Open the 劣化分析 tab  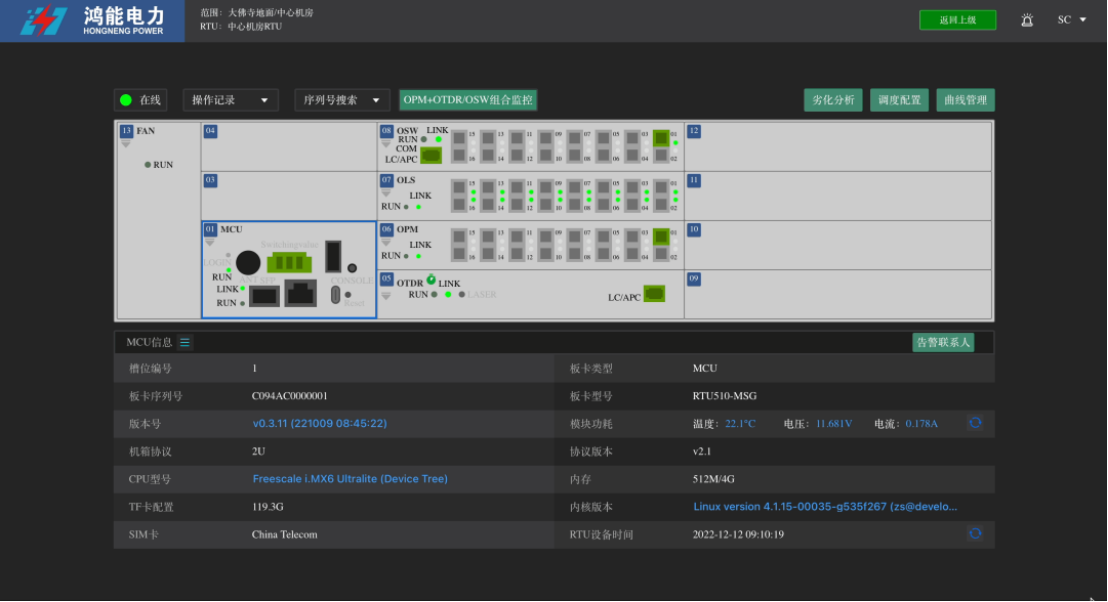(x=833, y=100)
